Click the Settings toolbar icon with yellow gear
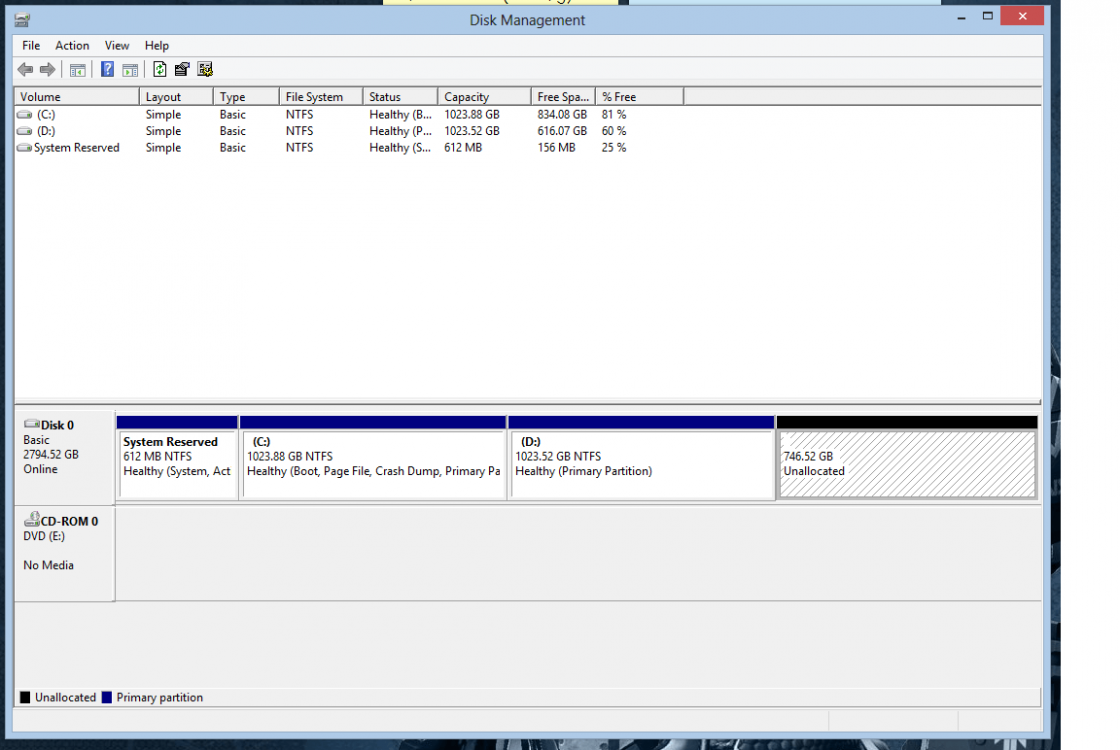This screenshot has width=1120, height=750. [x=205, y=69]
